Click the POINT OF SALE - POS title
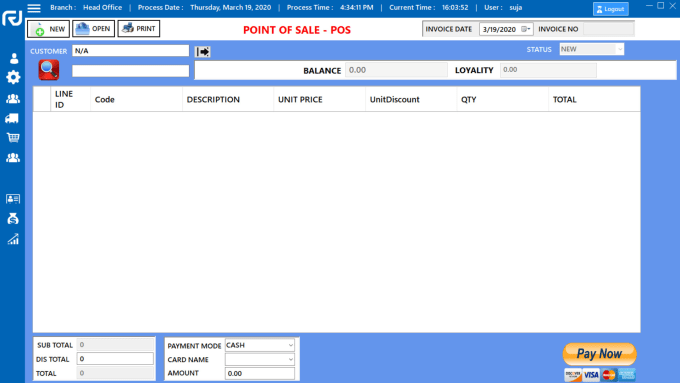The width and height of the screenshot is (680, 383). tap(297, 30)
